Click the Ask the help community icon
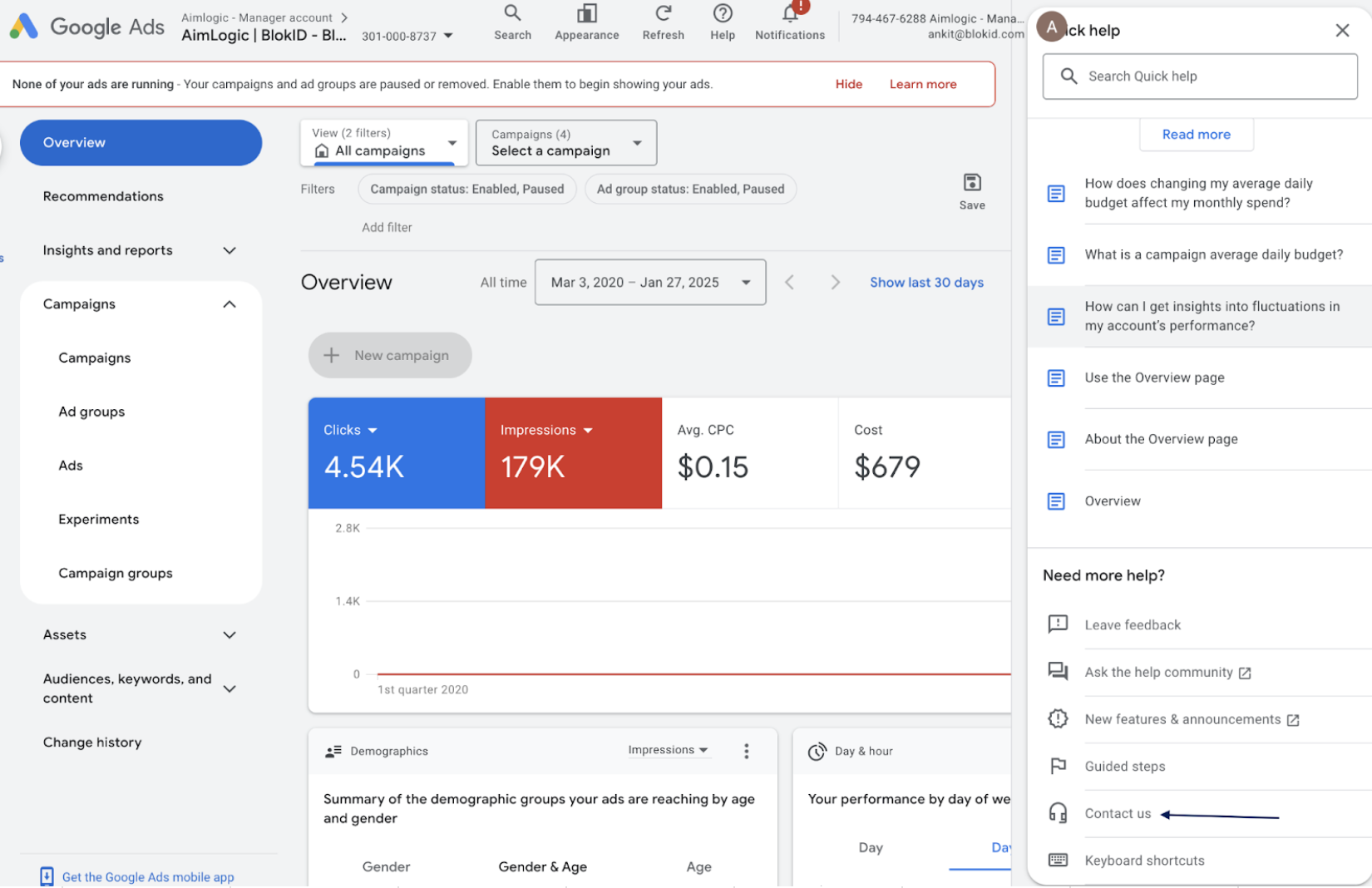Image resolution: width=1372 pixels, height=888 pixels. 1058,671
